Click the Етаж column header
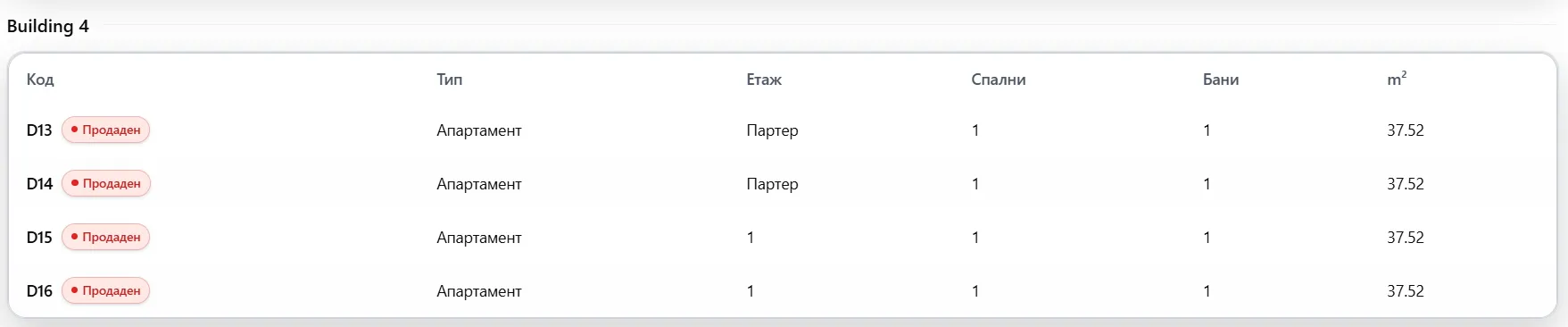 764,80
